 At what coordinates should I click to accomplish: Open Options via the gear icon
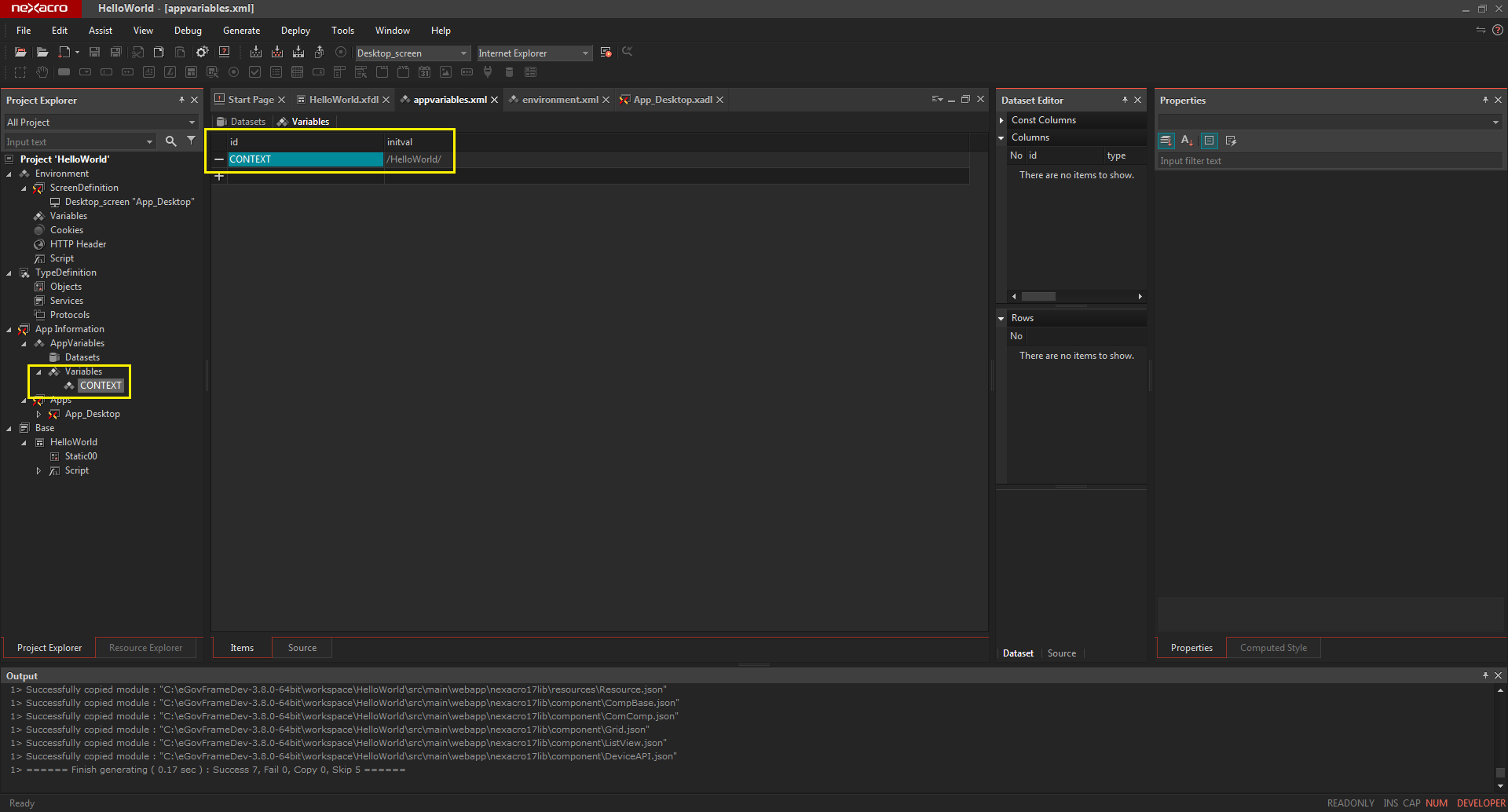(x=203, y=53)
